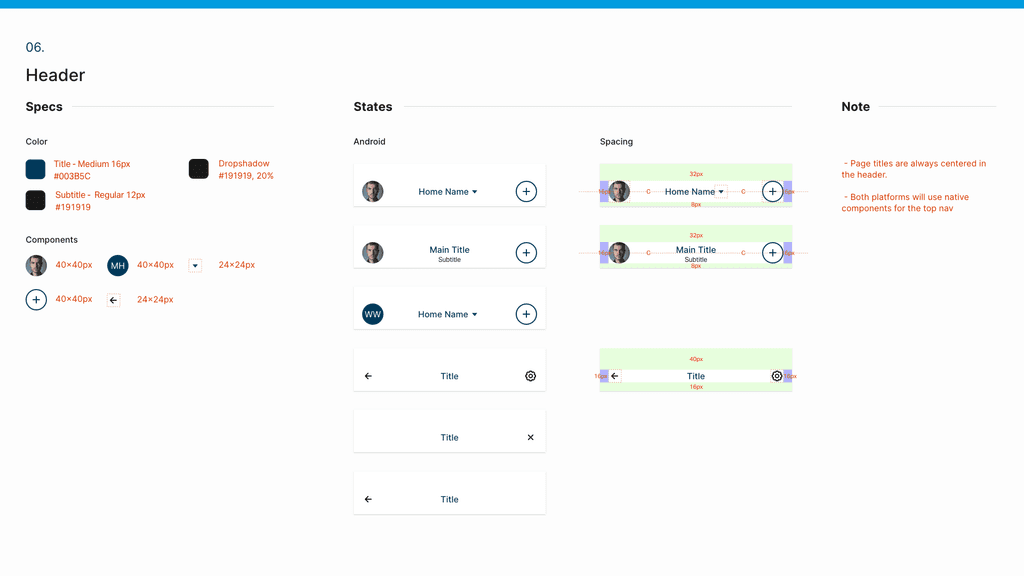Click the plus button in the Android Main Title header

click(x=526, y=253)
